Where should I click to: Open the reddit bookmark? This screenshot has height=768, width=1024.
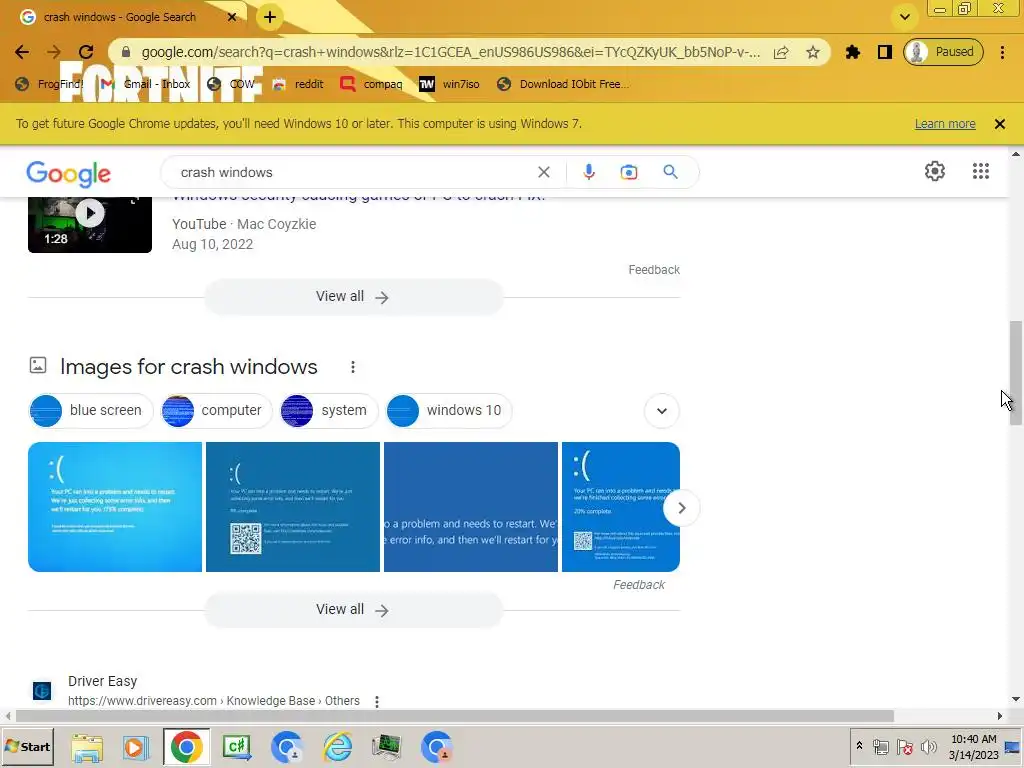coord(298,84)
